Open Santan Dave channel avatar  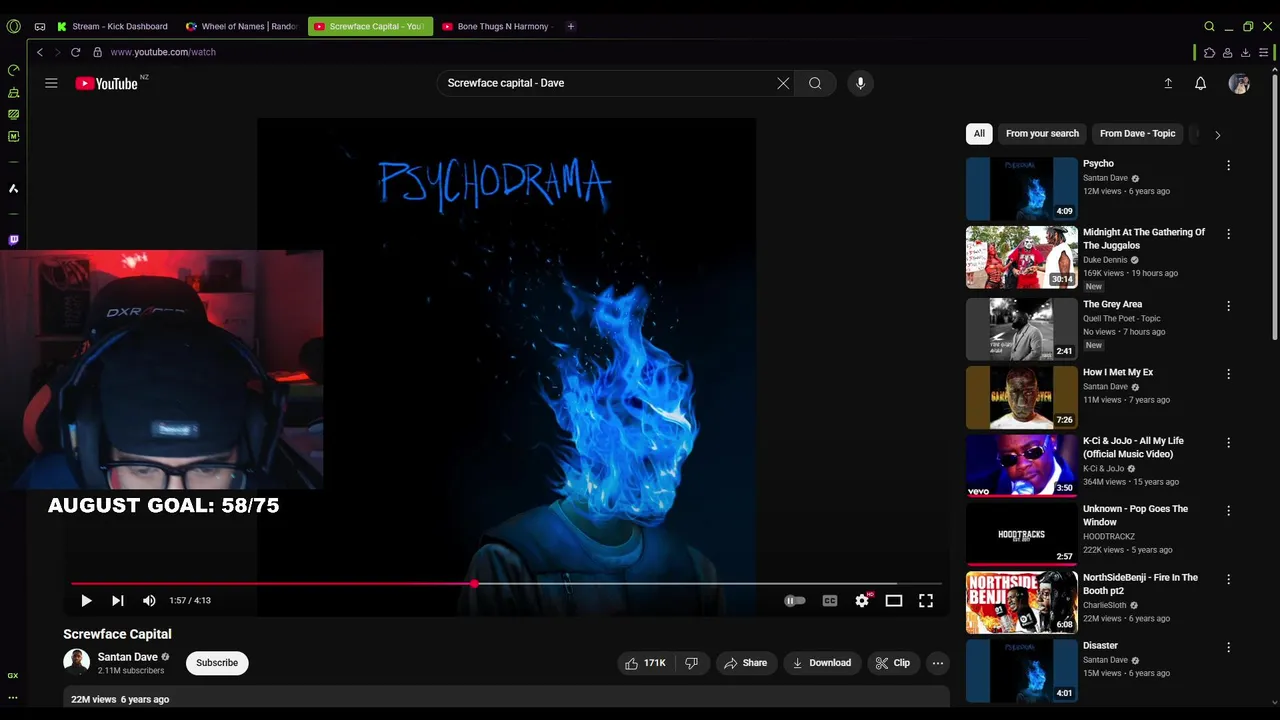[76, 662]
